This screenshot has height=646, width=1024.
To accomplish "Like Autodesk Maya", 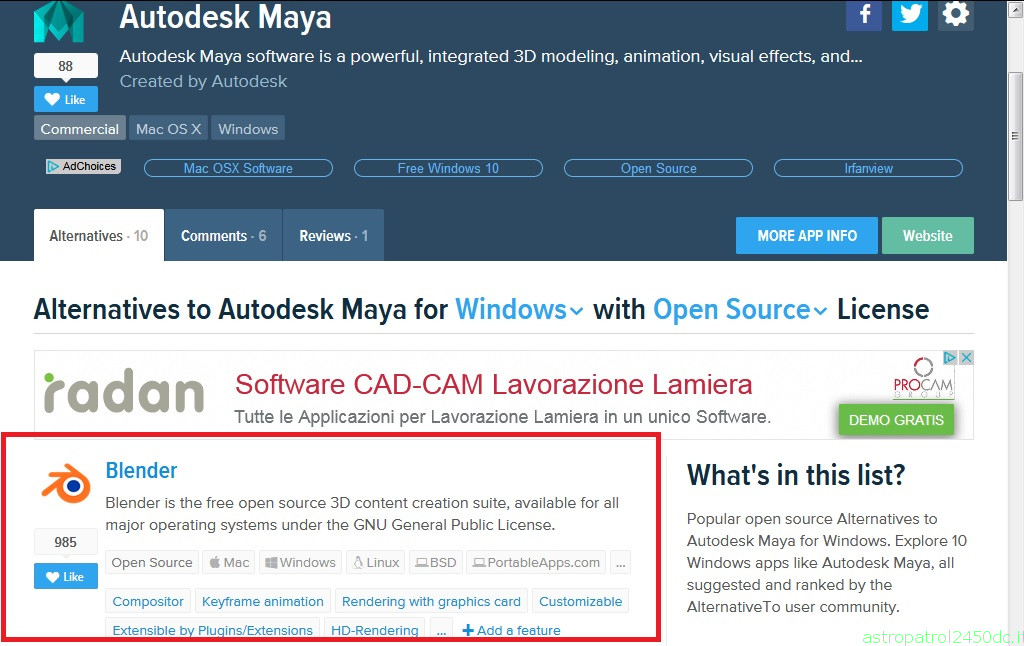I will pyautogui.click(x=66, y=99).
